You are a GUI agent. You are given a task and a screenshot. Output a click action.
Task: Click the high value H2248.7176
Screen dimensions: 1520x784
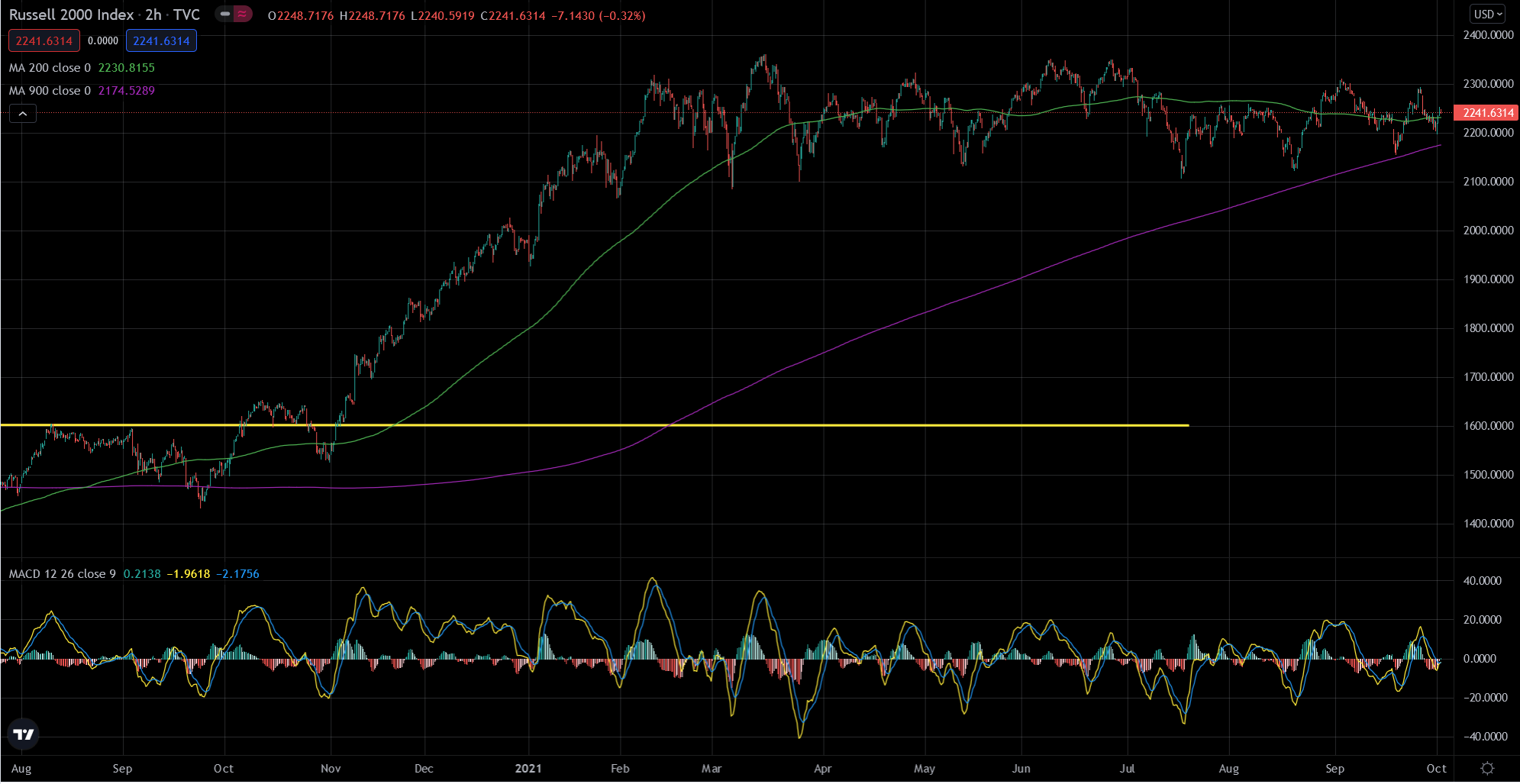372,15
